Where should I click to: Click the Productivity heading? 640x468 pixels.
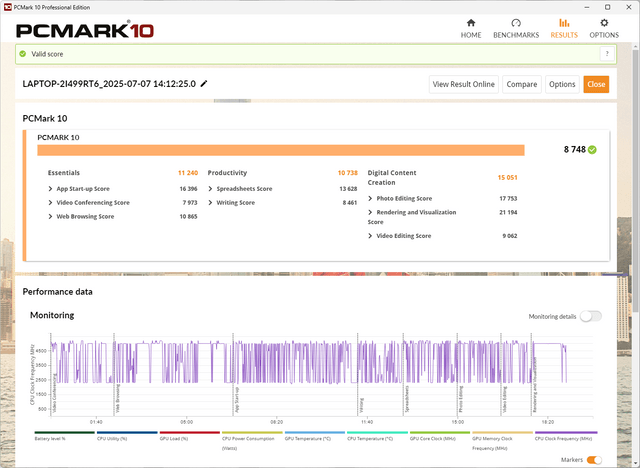(x=227, y=173)
